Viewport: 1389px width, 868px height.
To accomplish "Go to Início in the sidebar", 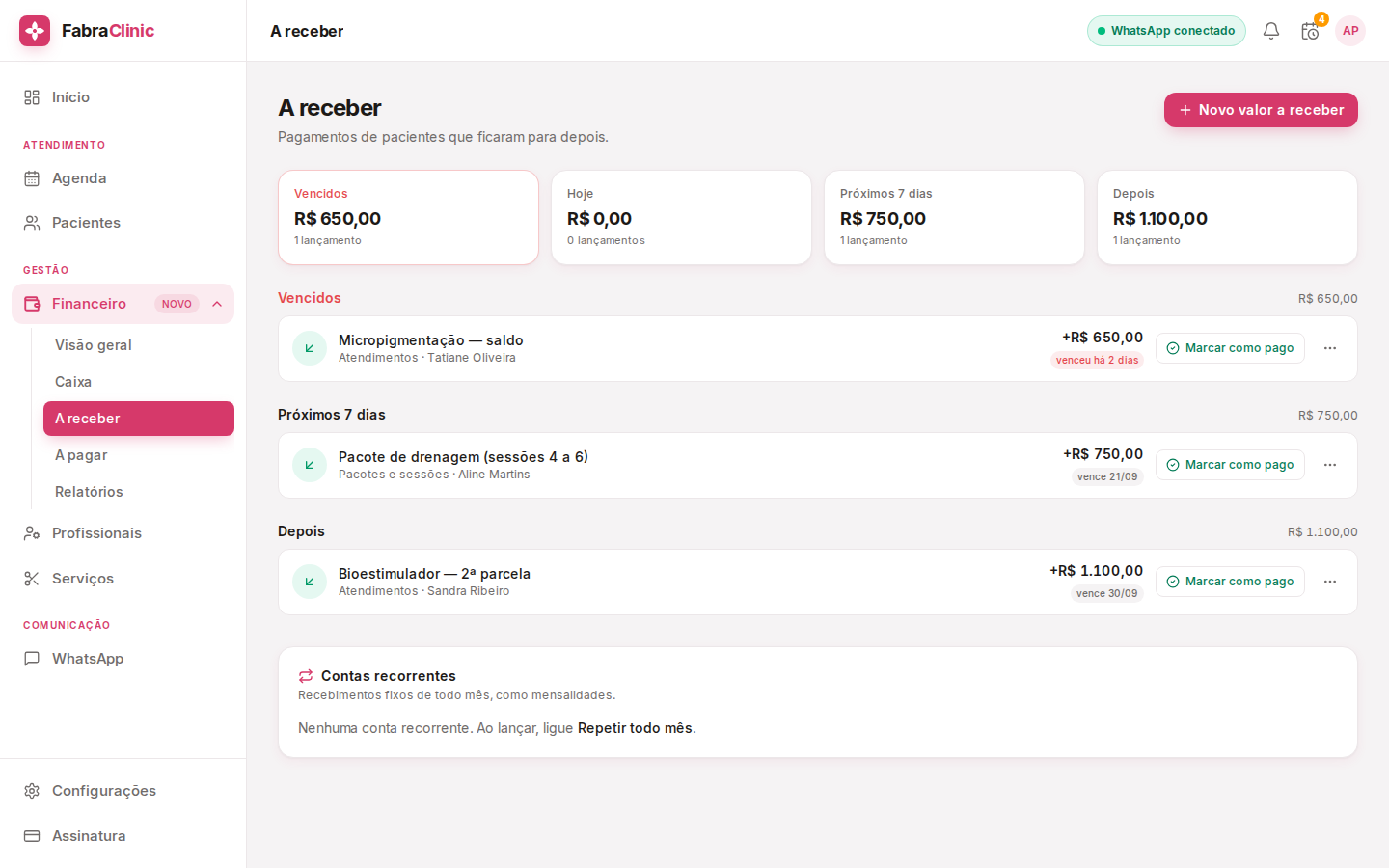I will point(123,97).
